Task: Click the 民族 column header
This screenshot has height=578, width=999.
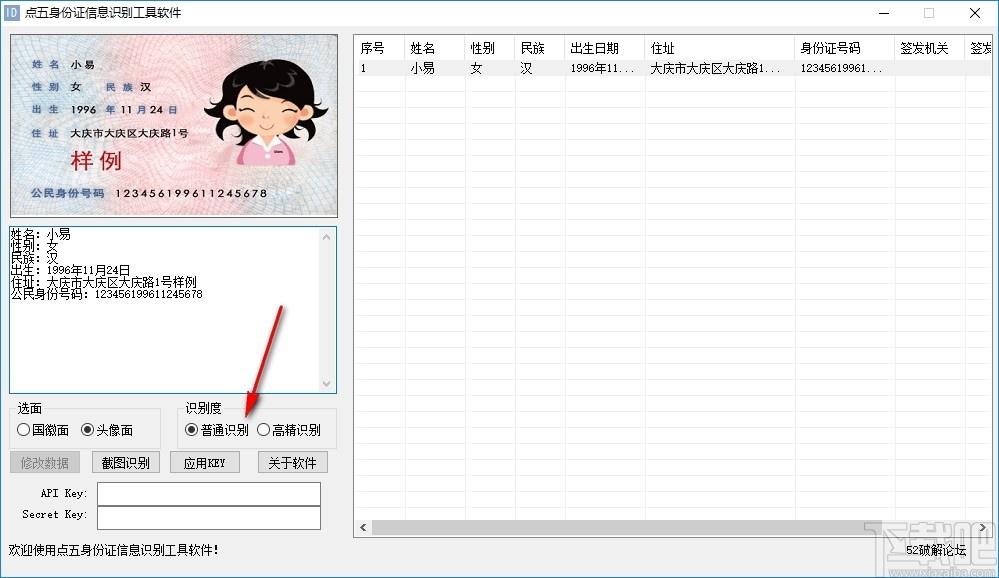Action: pos(540,48)
